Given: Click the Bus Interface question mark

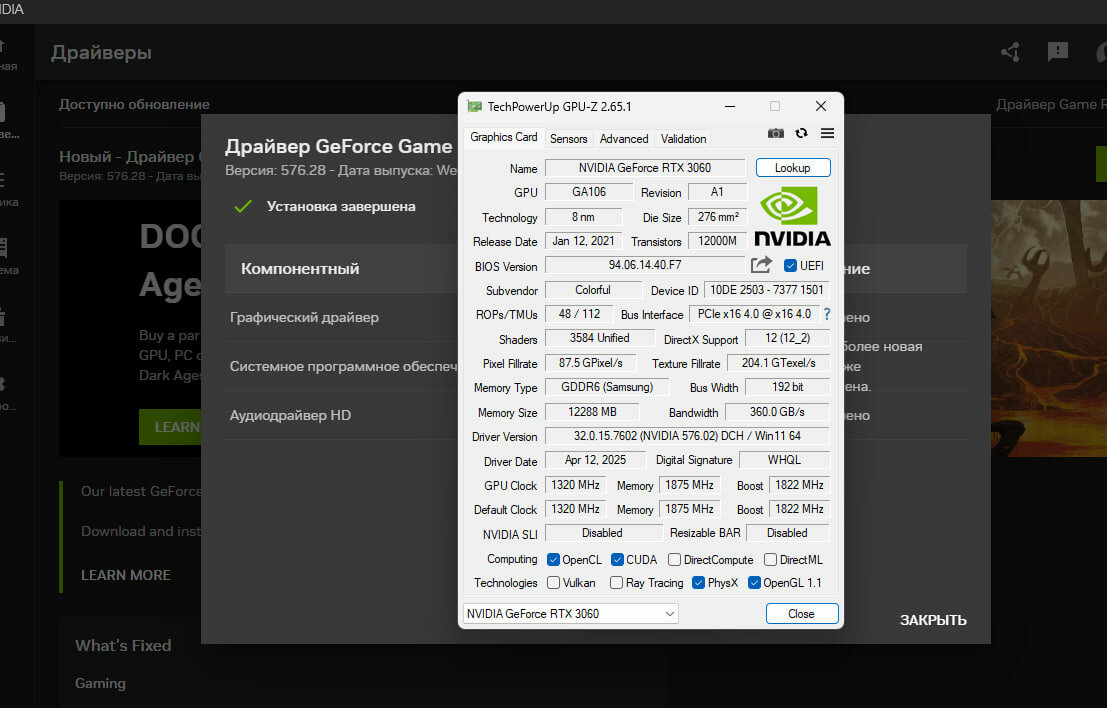Looking at the screenshot, I should coord(827,313).
